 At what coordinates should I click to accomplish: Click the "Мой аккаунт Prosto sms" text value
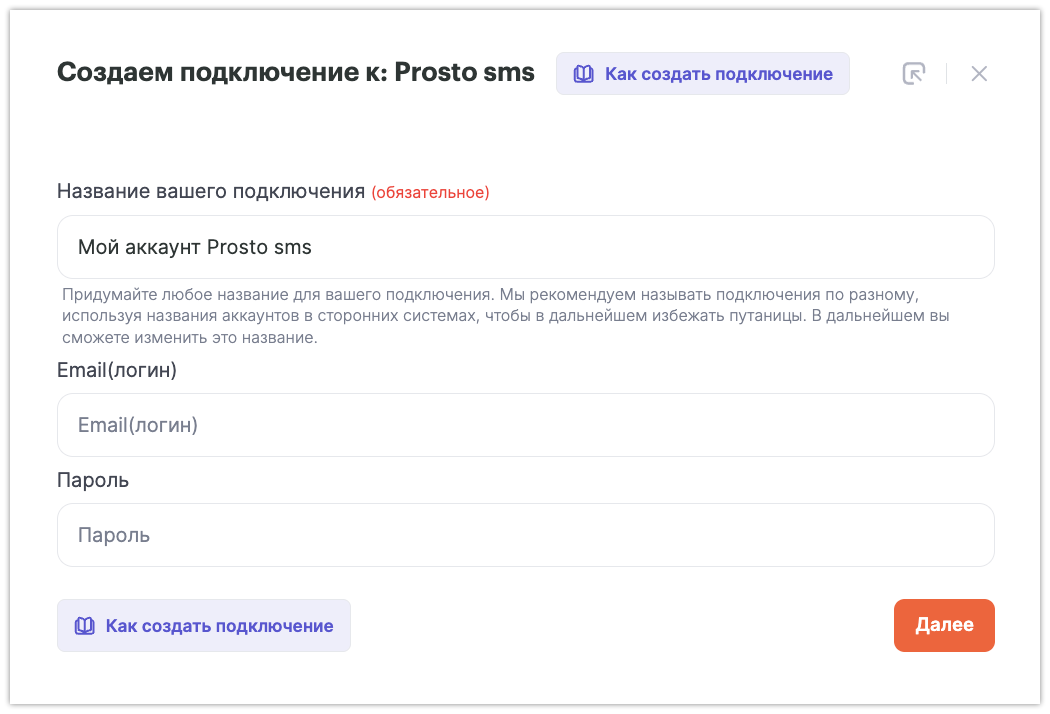(195, 247)
